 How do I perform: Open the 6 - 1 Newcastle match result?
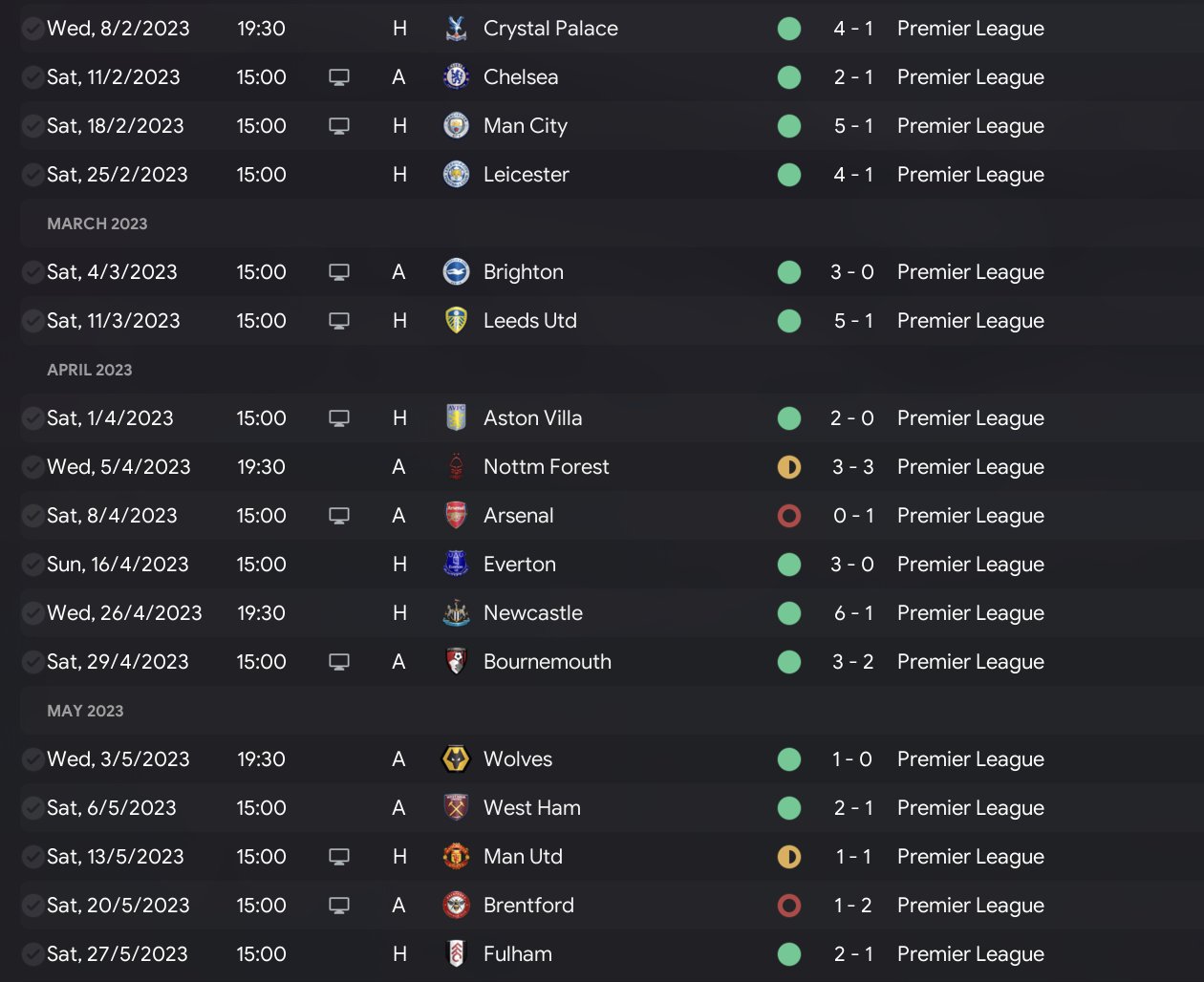click(852, 613)
